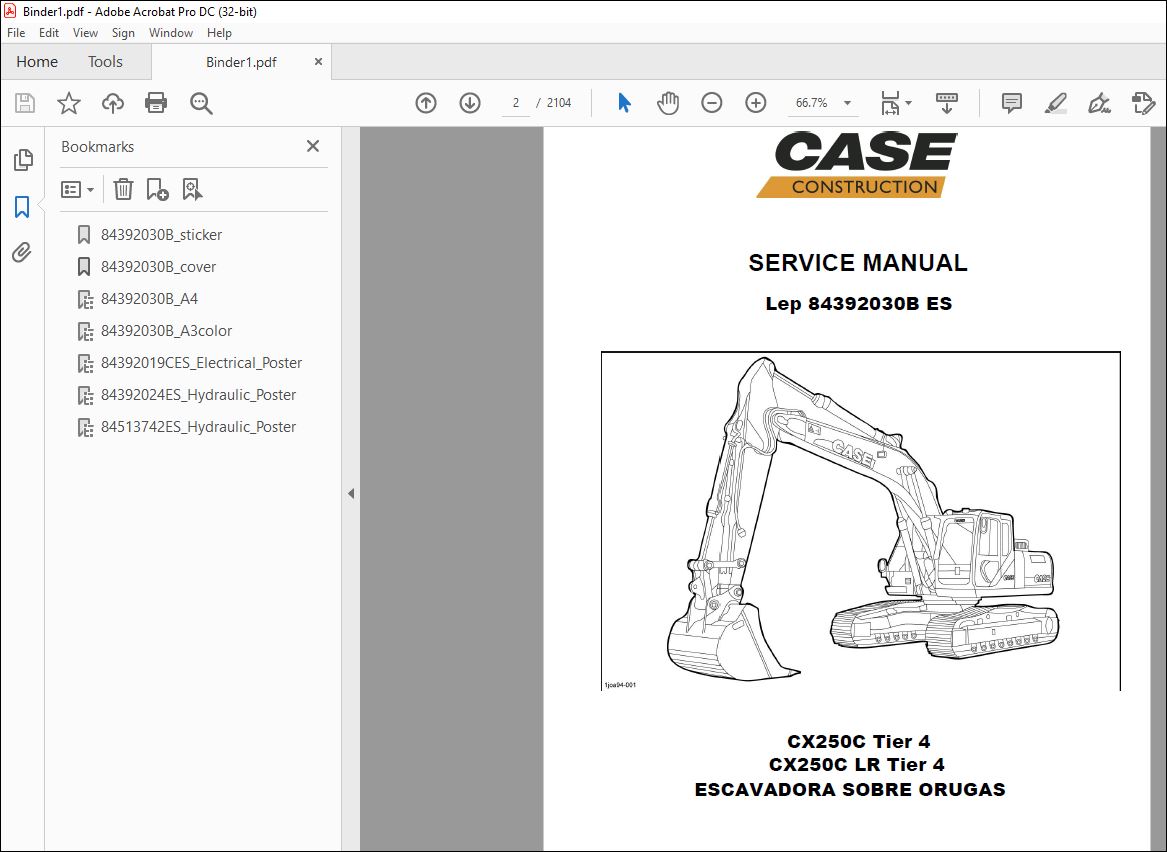Open the Sign menu
Image resolution: width=1167 pixels, height=852 pixels.
123,33
